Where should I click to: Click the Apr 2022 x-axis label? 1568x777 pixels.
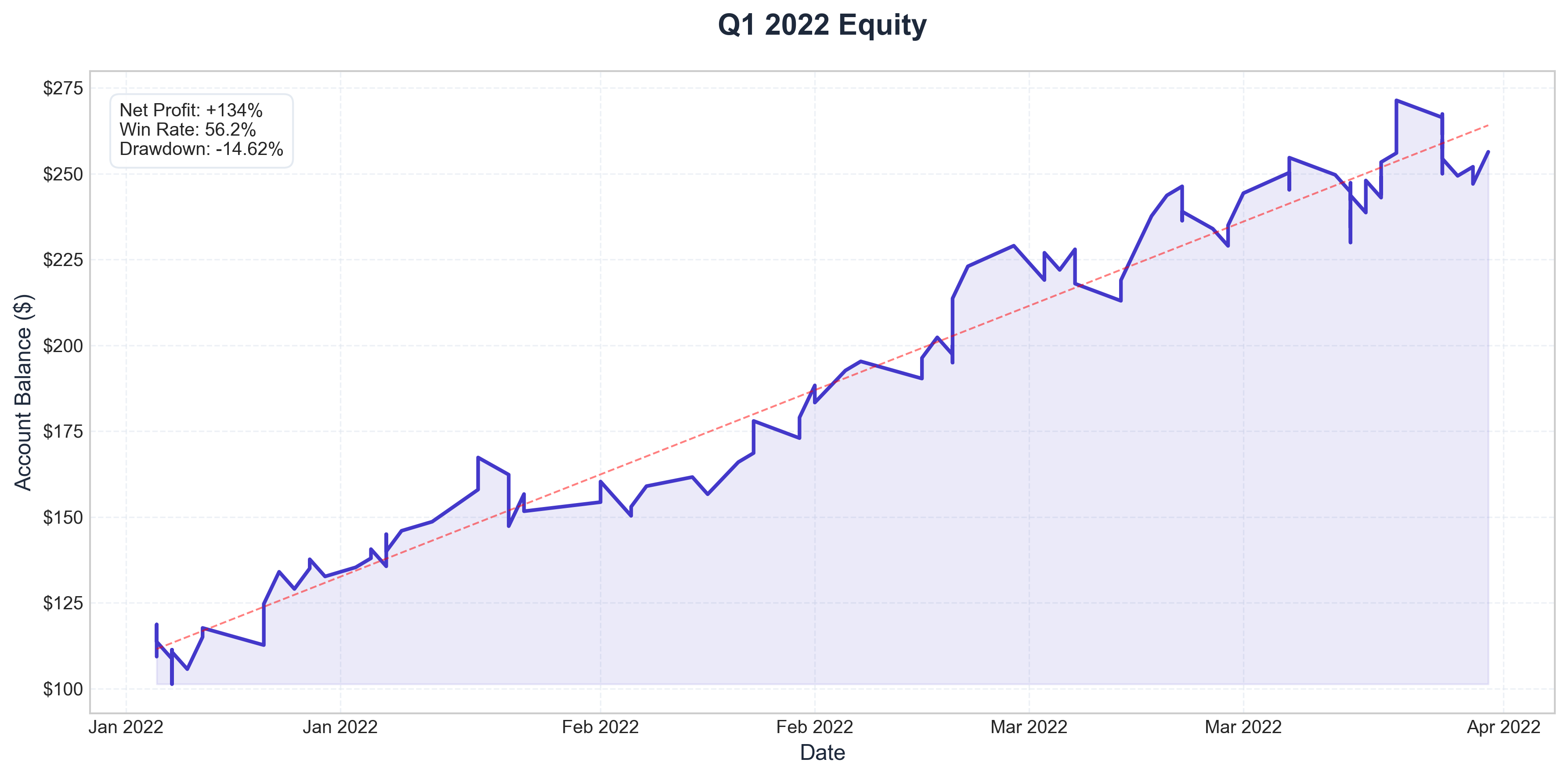[1503, 727]
